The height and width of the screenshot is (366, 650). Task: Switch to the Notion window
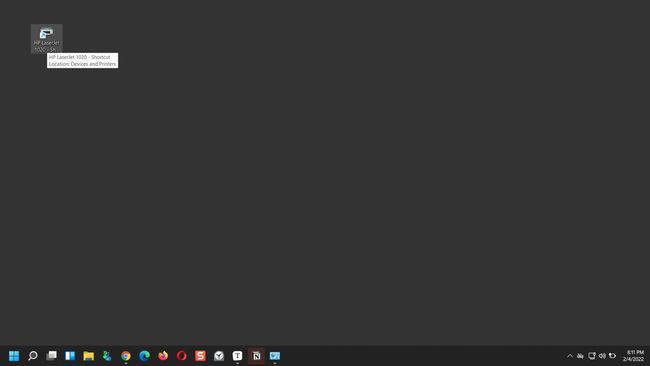pyautogui.click(x=256, y=356)
